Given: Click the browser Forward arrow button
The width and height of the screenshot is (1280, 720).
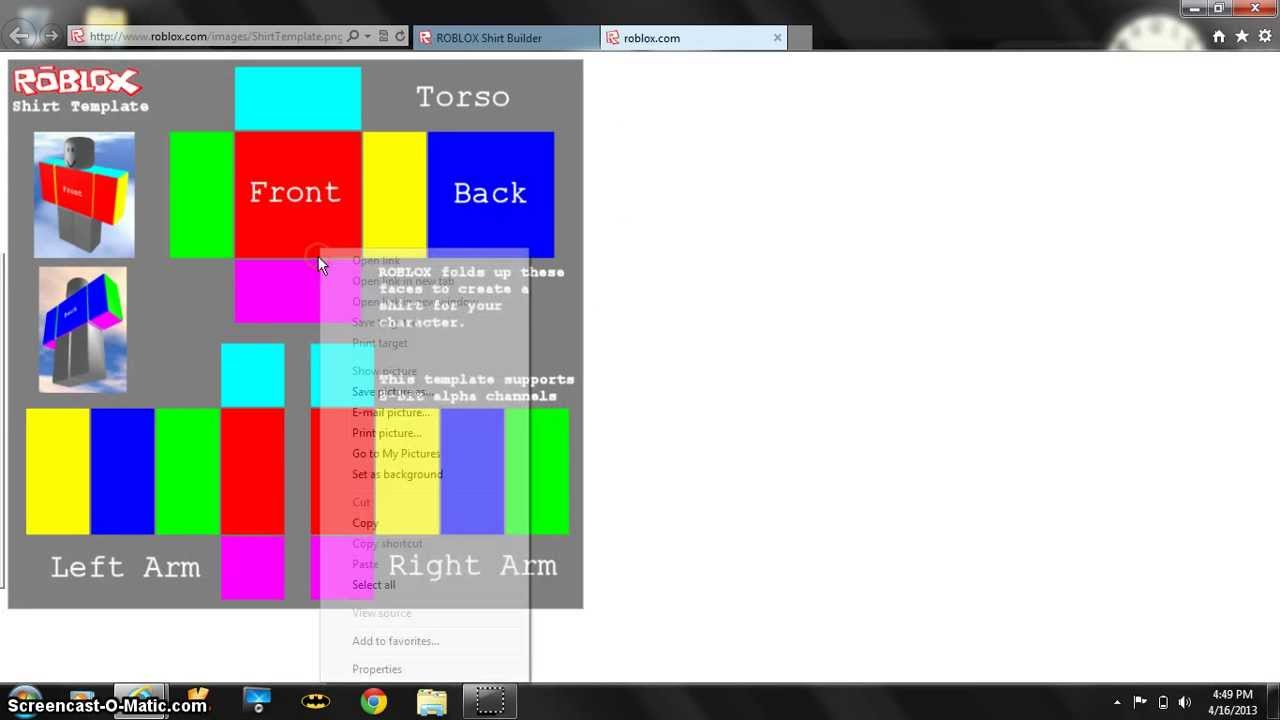Looking at the screenshot, I should point(50,37).
